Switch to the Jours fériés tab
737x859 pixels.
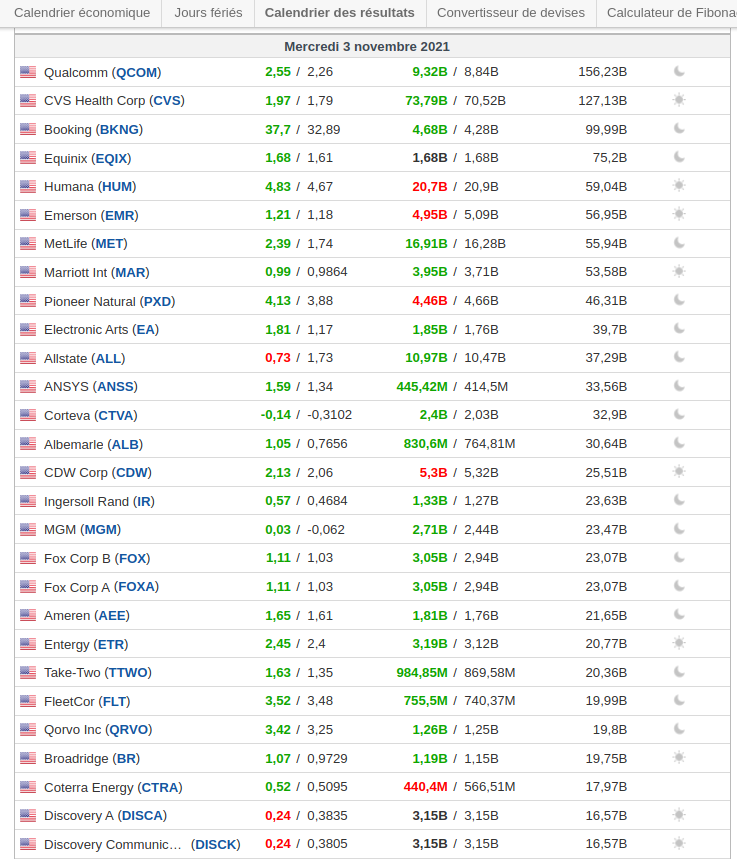[x=208, y=13]
